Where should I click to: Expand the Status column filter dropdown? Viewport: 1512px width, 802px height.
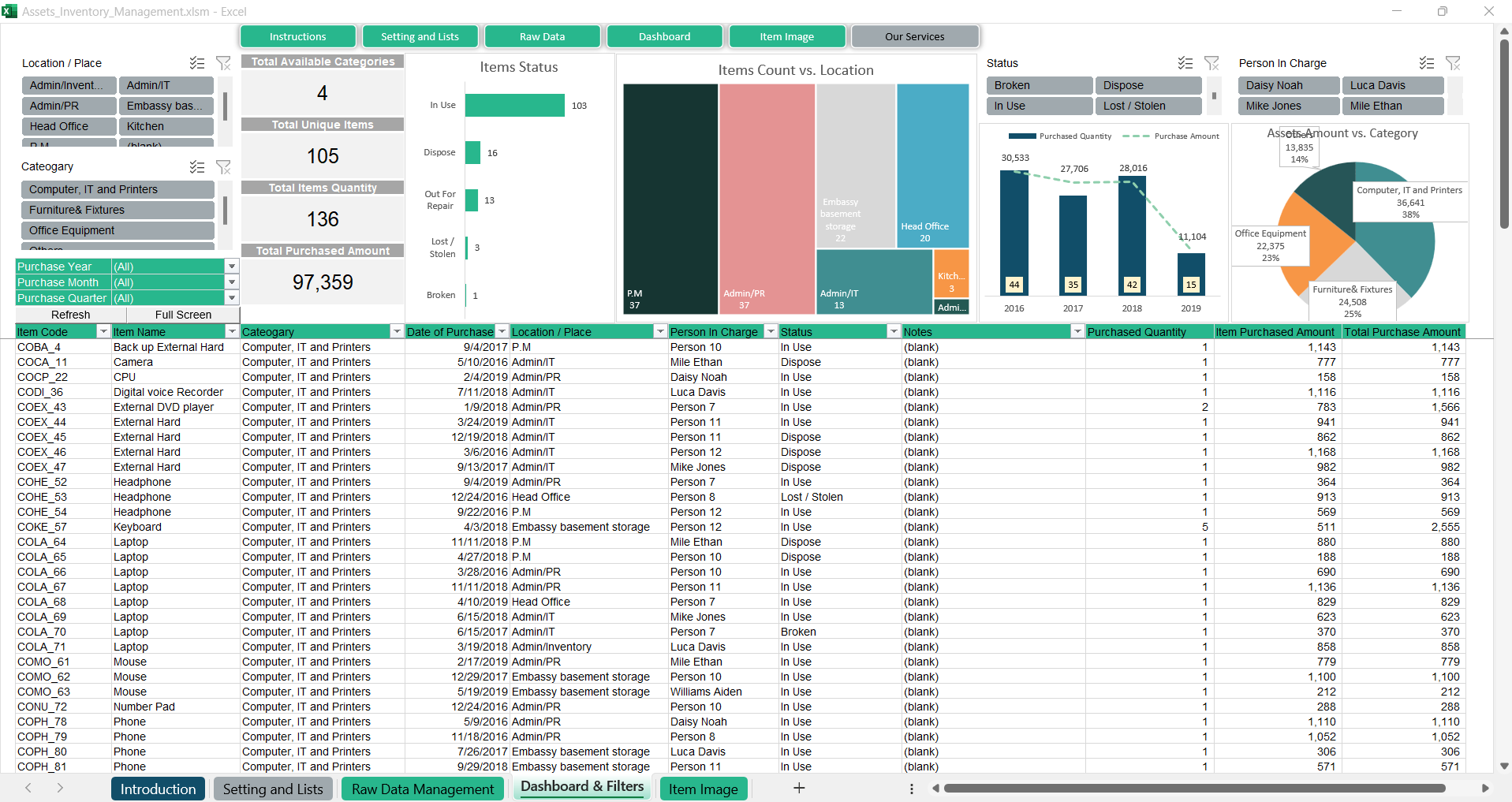pyautogui.click(x=894, y=332)
